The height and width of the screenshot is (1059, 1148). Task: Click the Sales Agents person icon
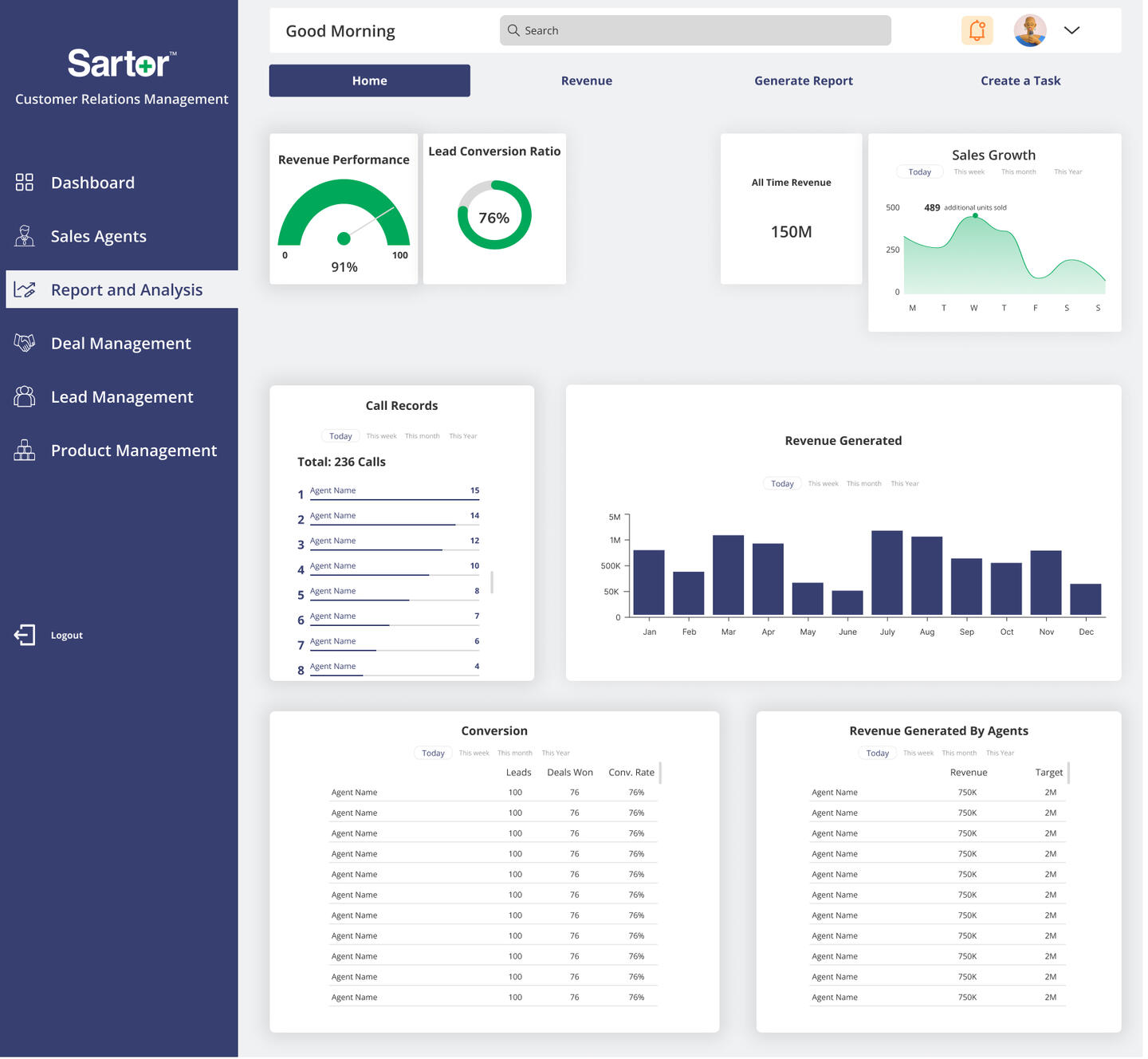(25, 236)
